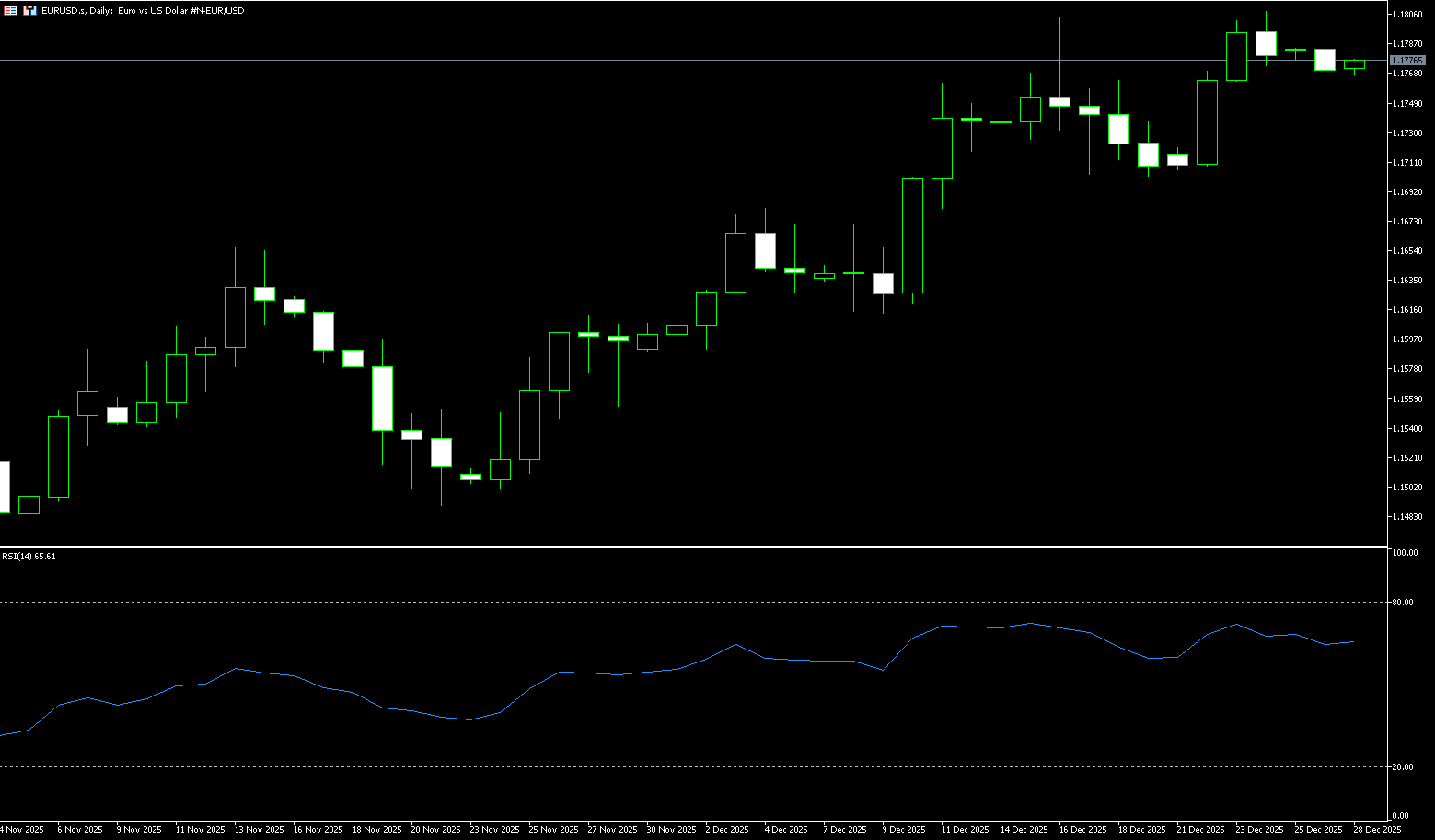Select the last candlestick at chart's right edge
This screenshot has width=1435, height=840.
point(1354,64)
